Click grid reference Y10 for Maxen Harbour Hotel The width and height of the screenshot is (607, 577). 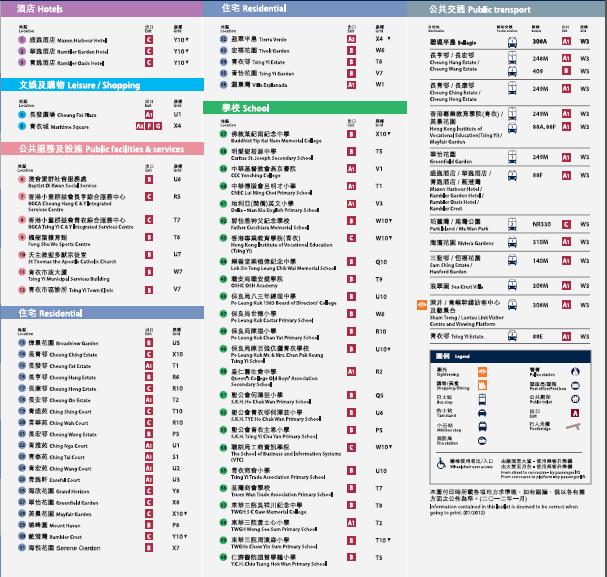coord(181,39)
